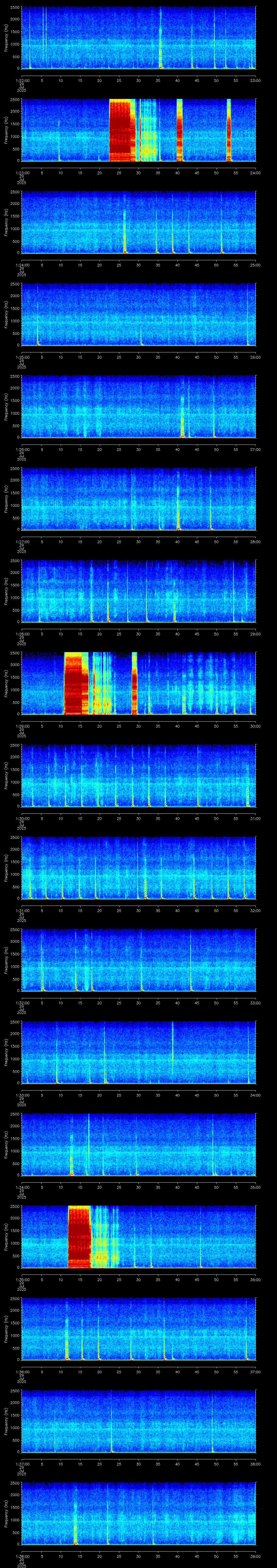Click the large red burst in the 1:29:00 spectrogram

pyautogui.click(x=76, y=683)
